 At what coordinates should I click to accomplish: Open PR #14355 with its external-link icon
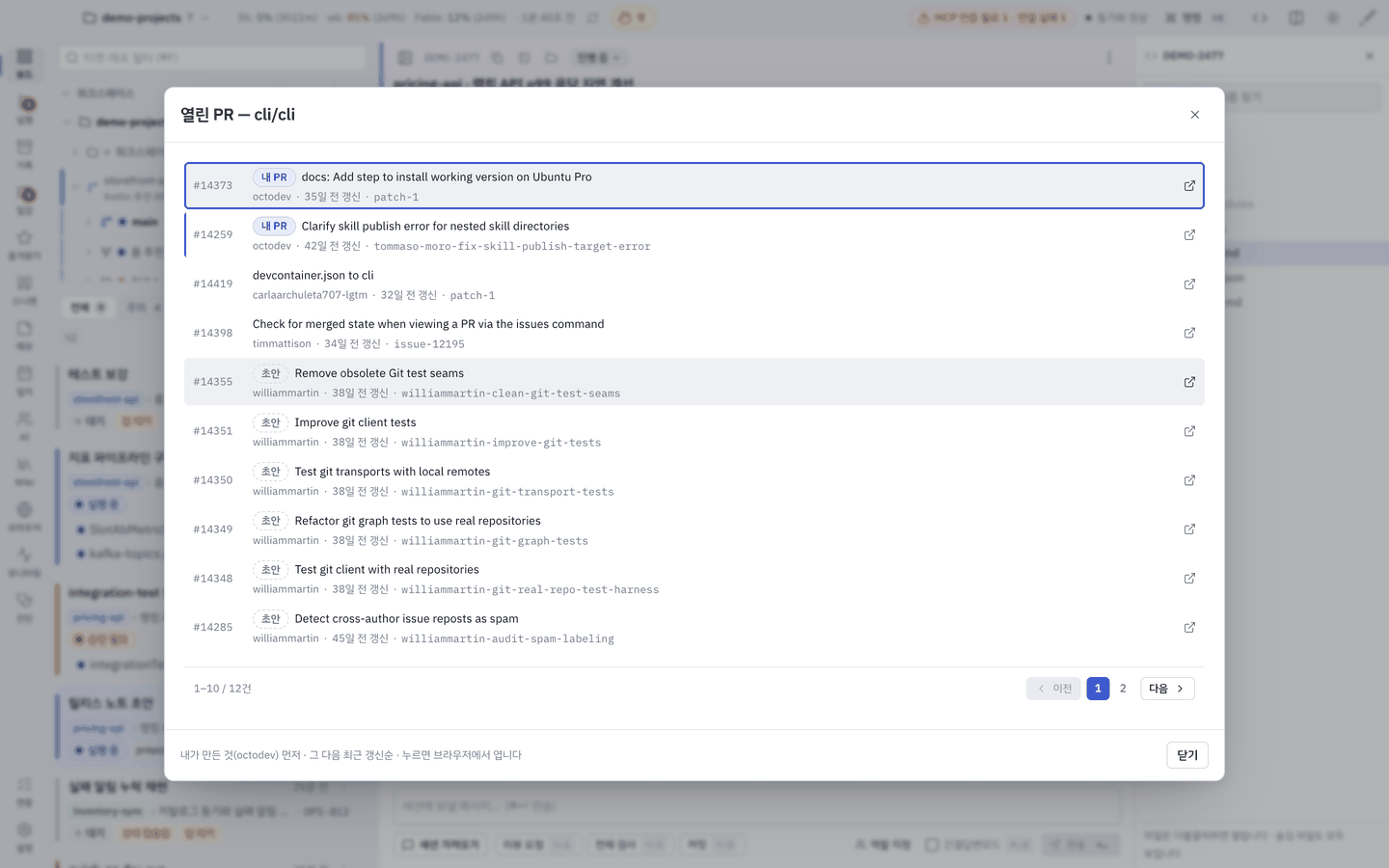[x=1189, y=382]
